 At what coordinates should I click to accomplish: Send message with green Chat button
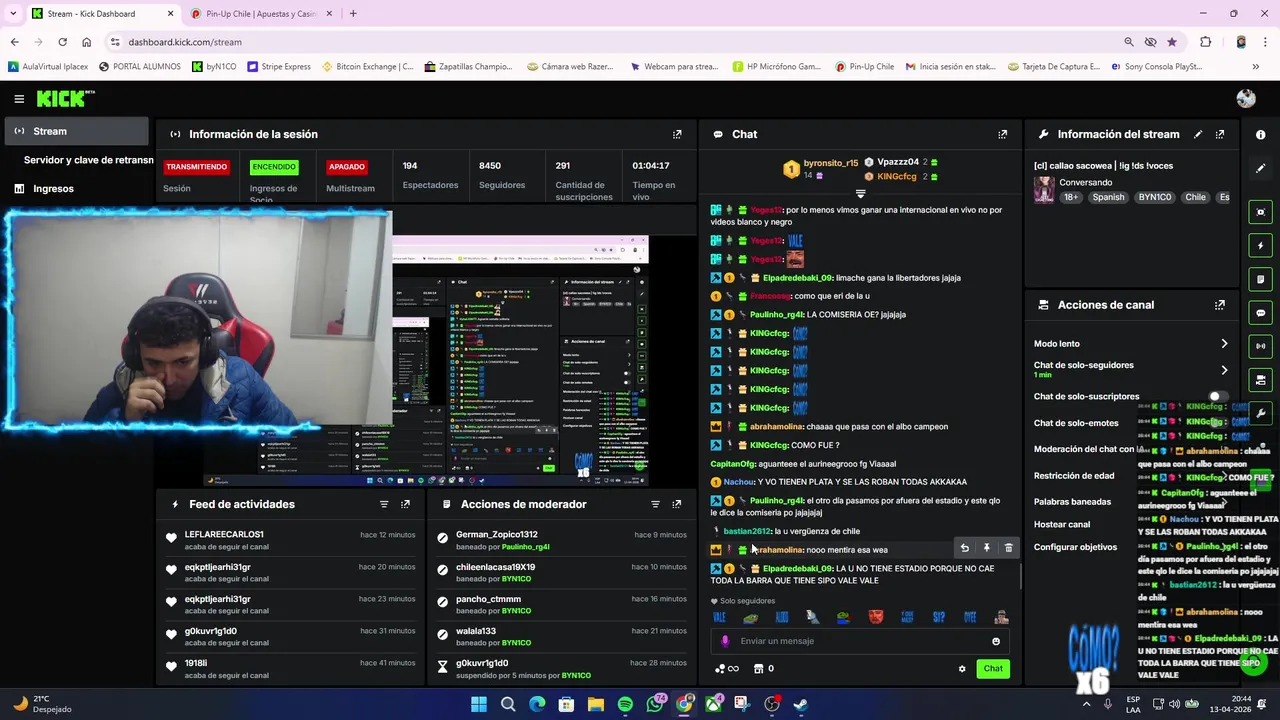(x=993, y=669)
